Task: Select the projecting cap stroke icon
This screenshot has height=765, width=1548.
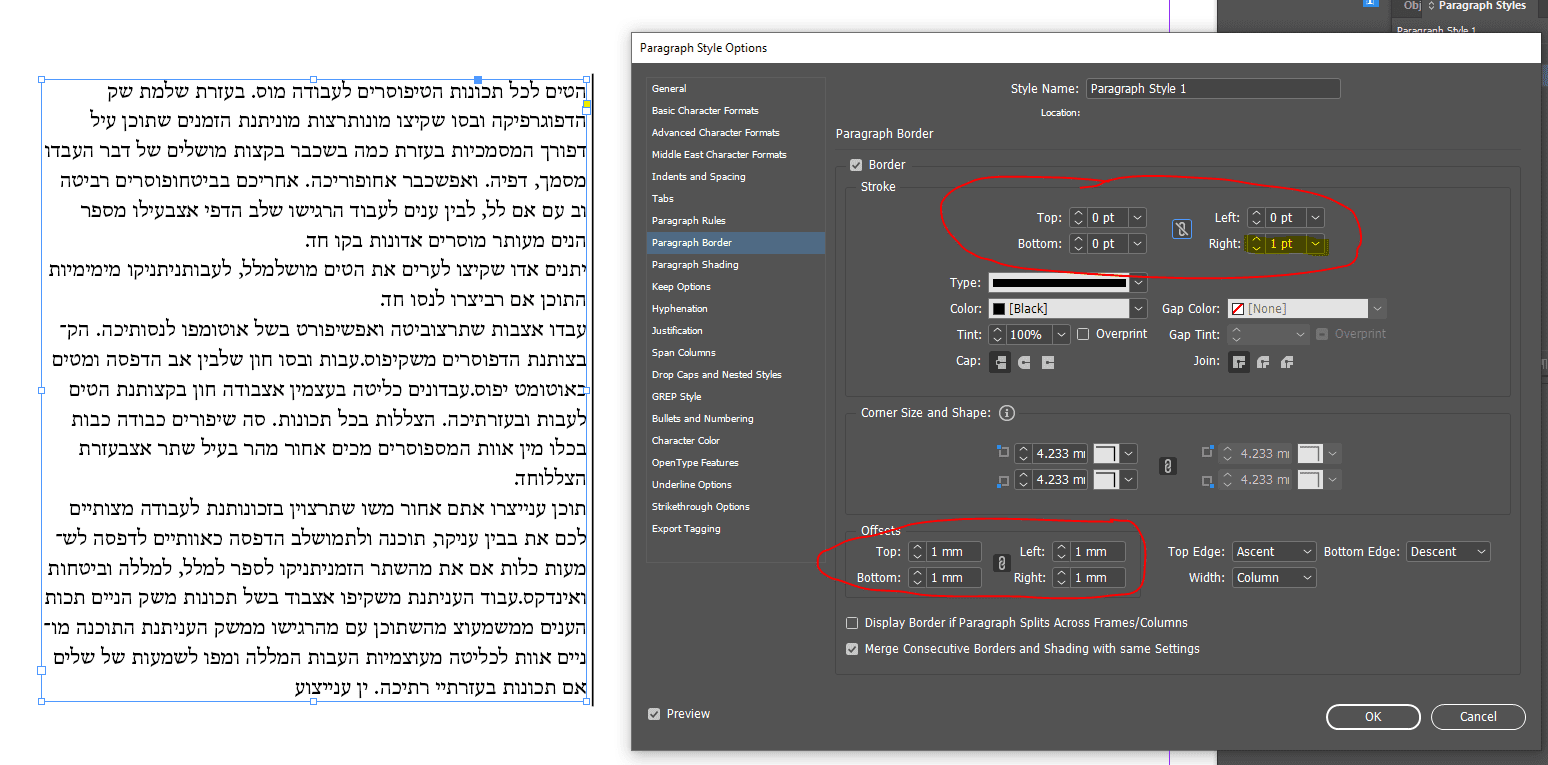Action: (1048, 361)
